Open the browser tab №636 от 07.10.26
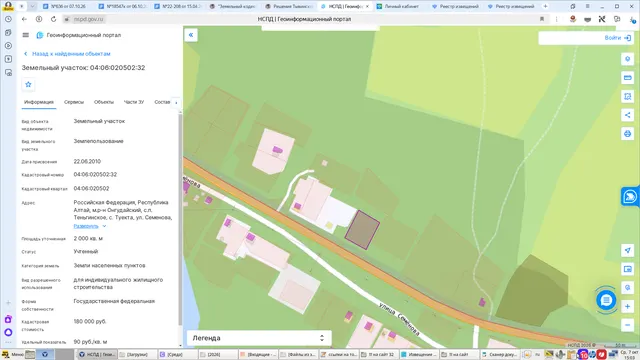 tap(67, 7)
